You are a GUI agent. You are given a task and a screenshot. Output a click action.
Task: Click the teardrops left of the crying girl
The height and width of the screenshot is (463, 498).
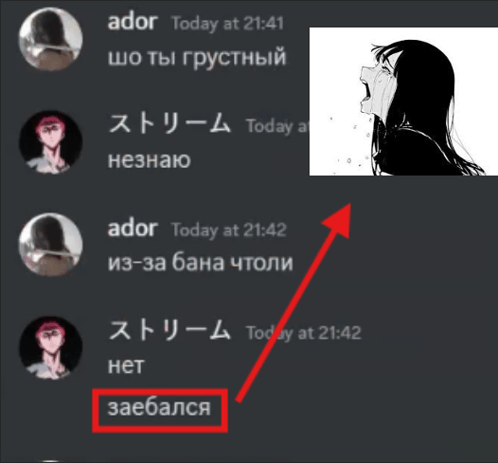pyautogui.click(x=349, y=145)
